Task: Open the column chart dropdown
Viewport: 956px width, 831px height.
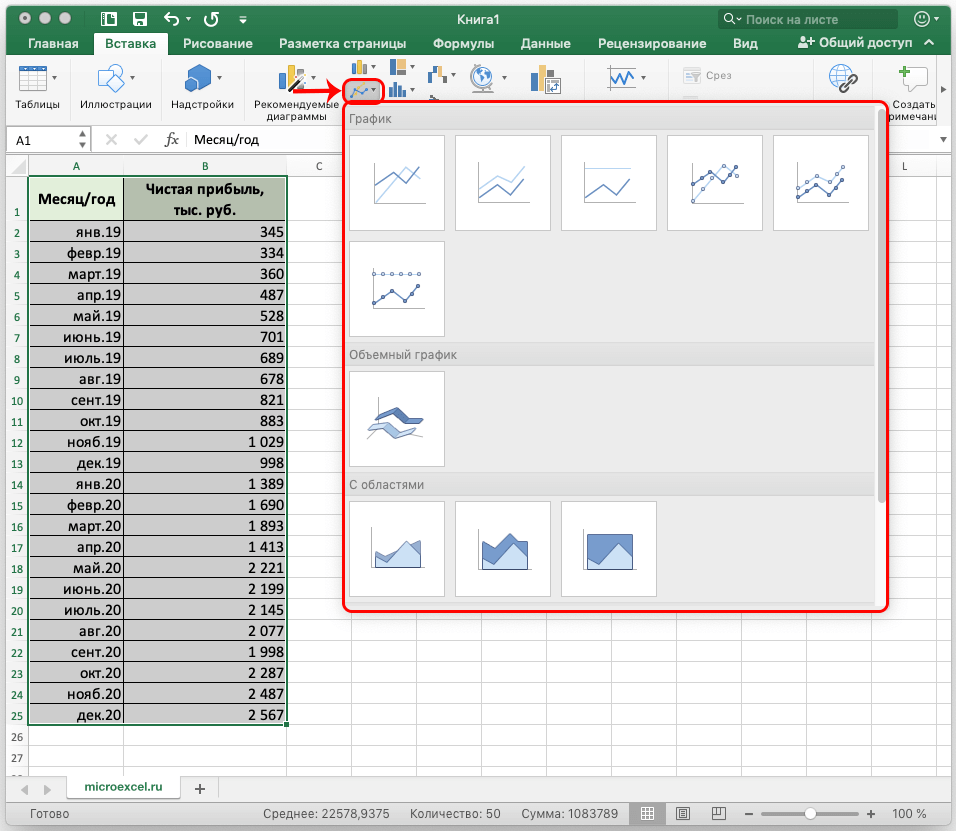Action: (x=364, y=66)
